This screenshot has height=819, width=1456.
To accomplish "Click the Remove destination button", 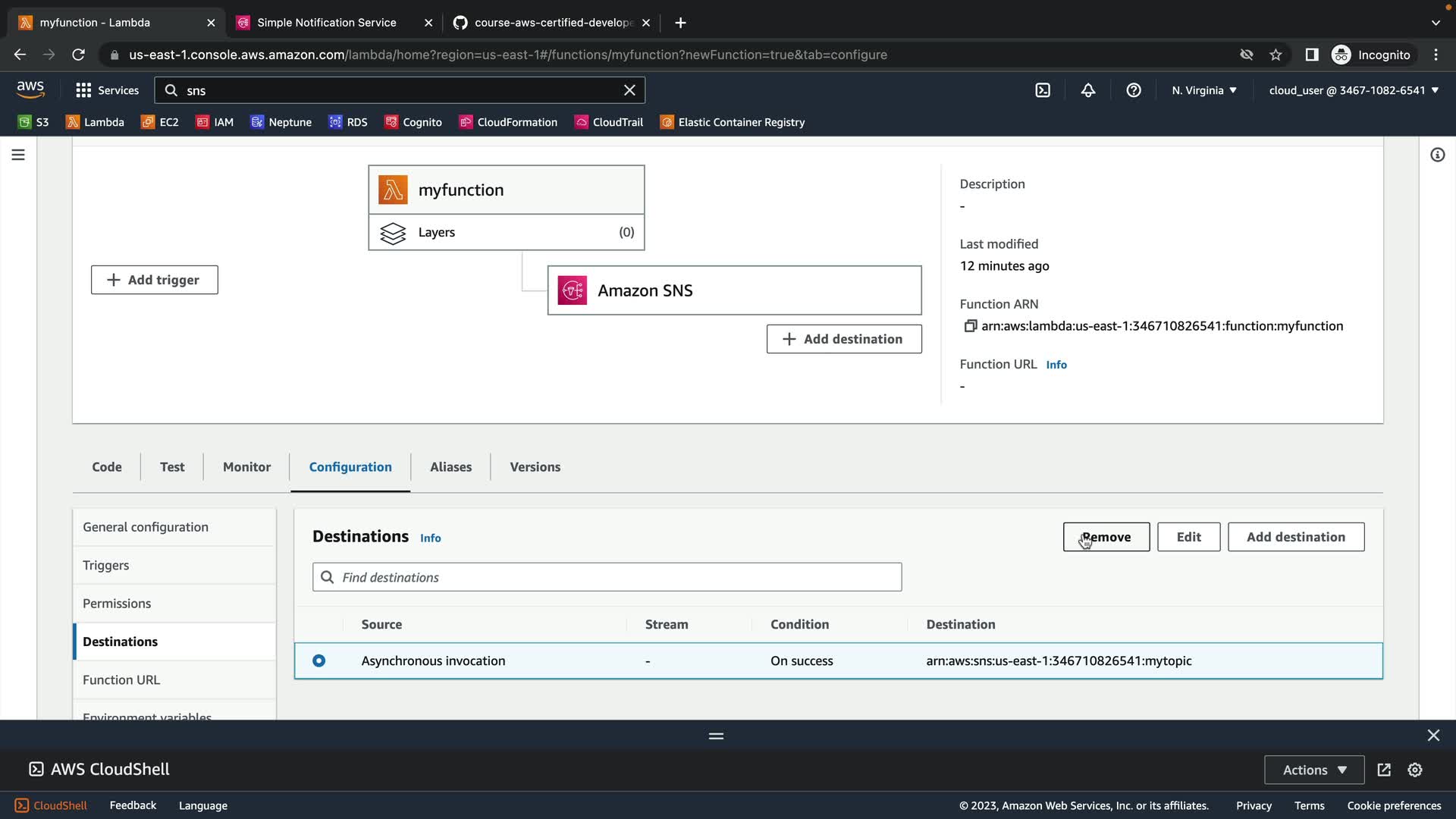I will (x=1106, y=537).
